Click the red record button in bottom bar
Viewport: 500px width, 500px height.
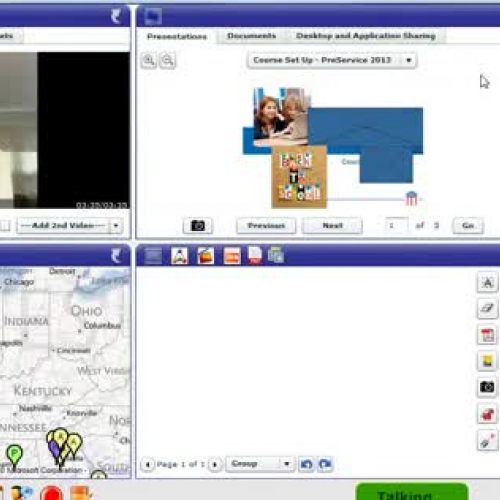(x=51, y=494)
